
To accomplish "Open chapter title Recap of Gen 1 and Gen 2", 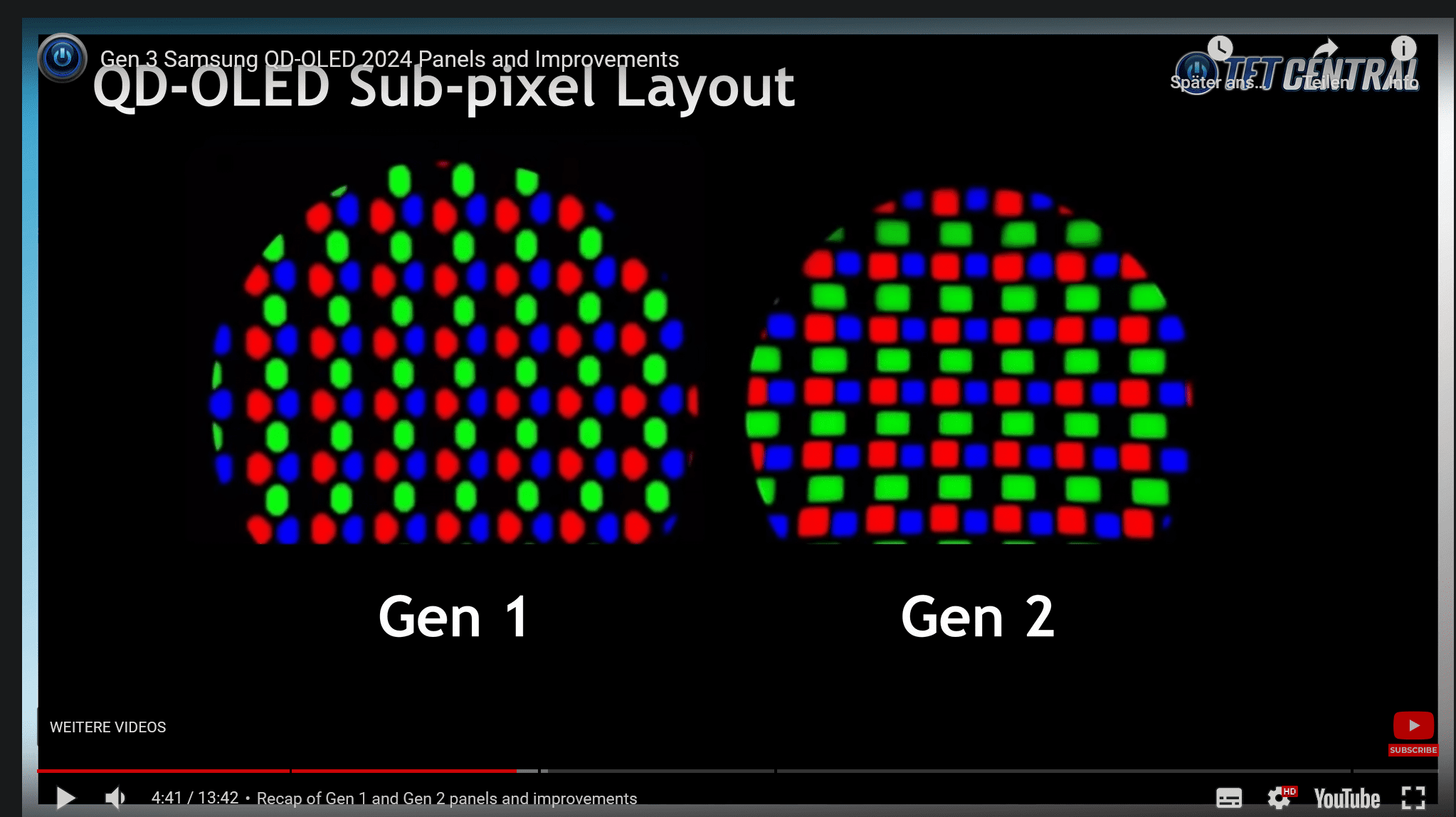I will coord(447,798).
